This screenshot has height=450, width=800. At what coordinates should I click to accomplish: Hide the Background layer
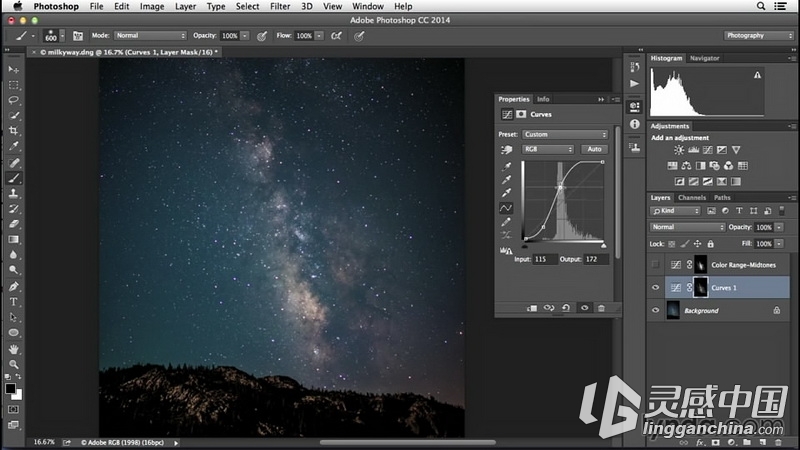tap(656, 310)
